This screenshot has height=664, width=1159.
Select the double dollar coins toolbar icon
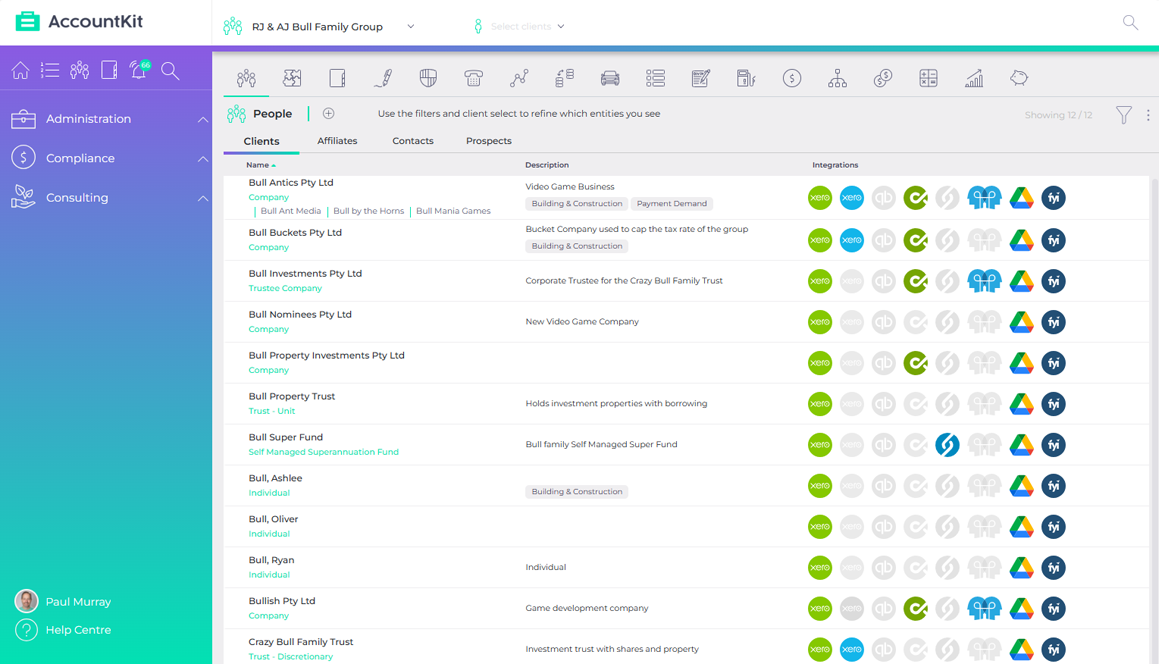[883, 78]
